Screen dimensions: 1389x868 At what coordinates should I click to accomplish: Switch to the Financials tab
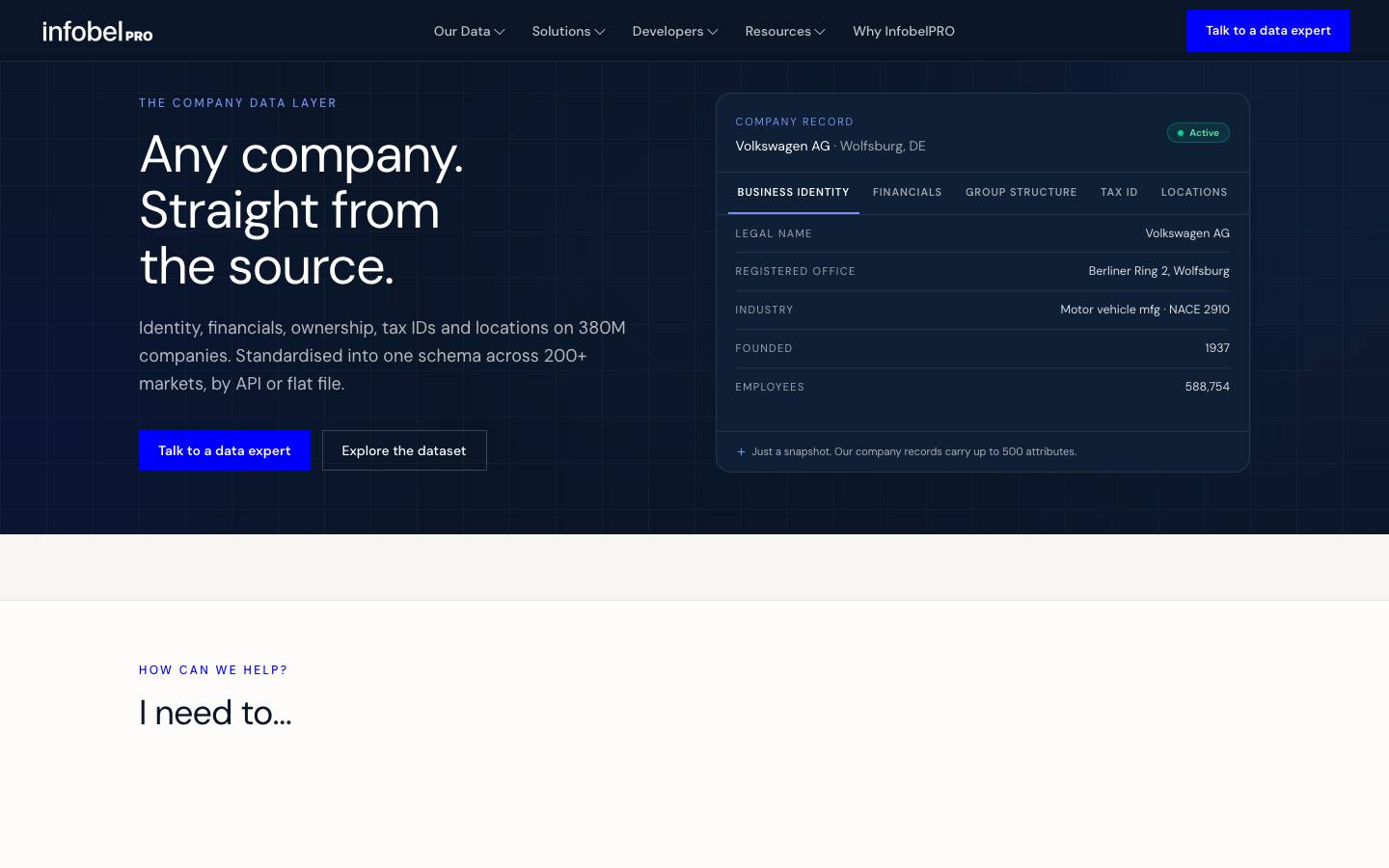pos(908,193)
